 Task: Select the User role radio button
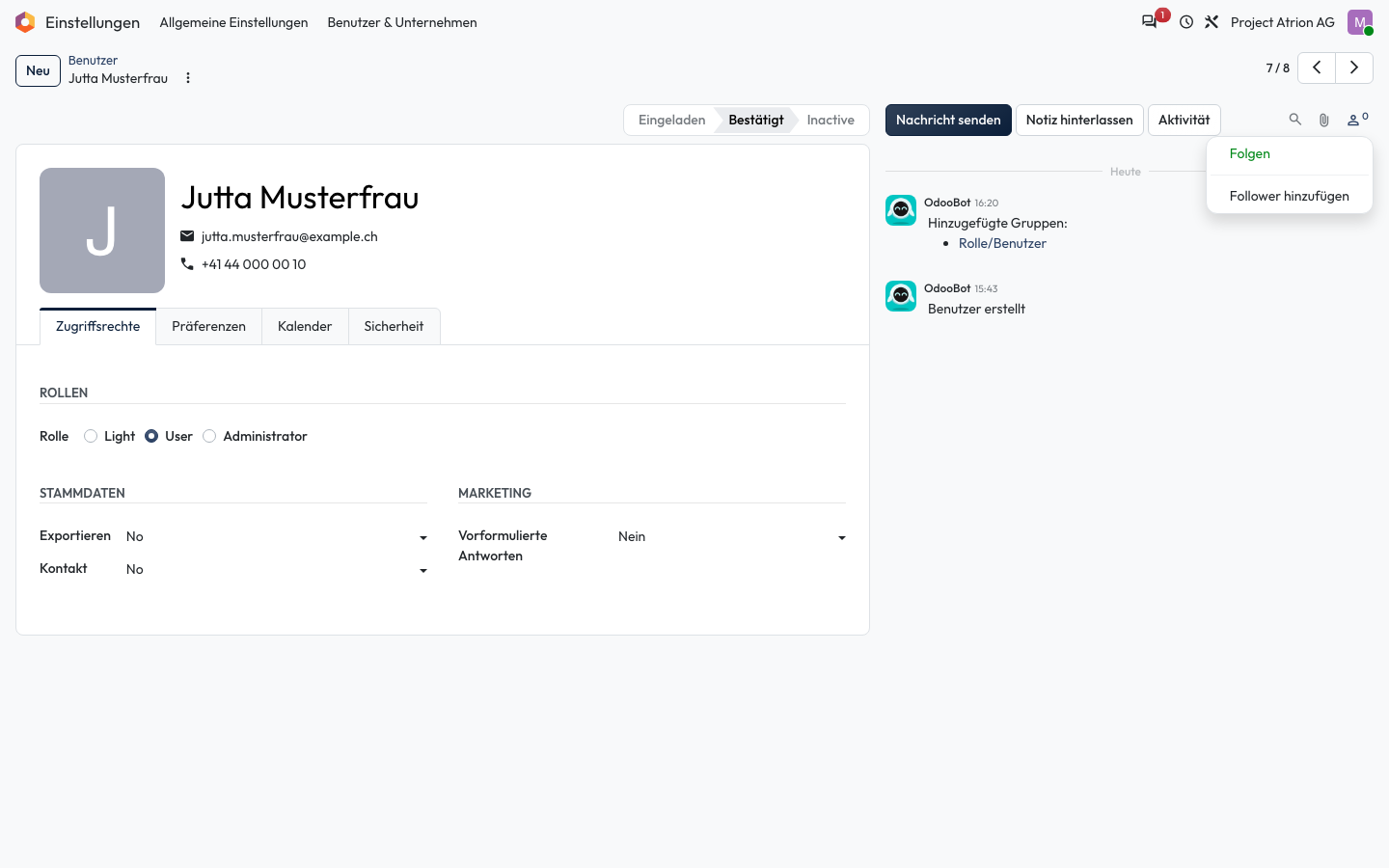(151, 436)
